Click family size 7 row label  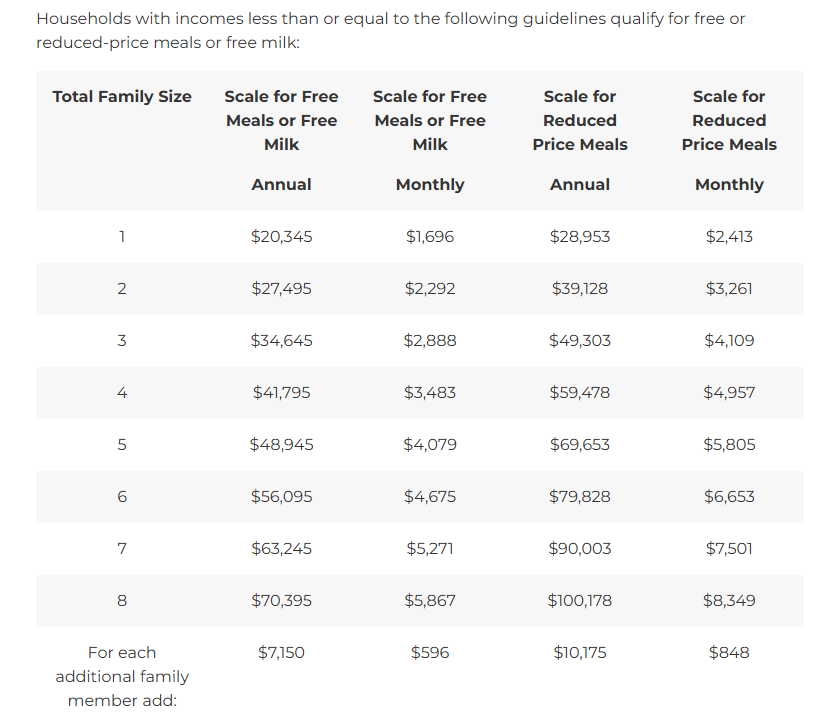tap(122, 548)
